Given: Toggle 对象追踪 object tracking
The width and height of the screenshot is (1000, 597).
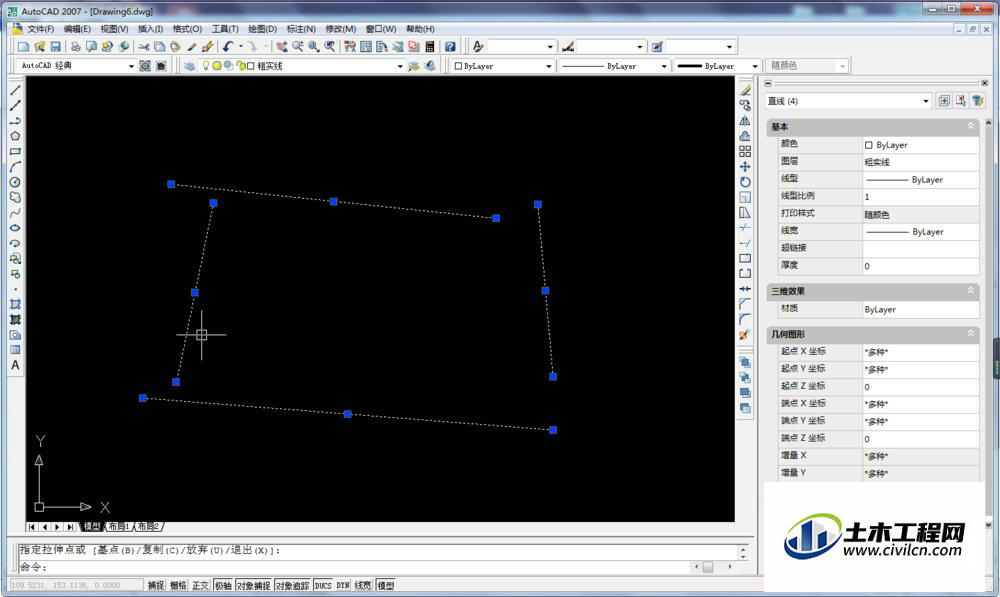Looking at the screenshot, I should click(x=292, y=585).
